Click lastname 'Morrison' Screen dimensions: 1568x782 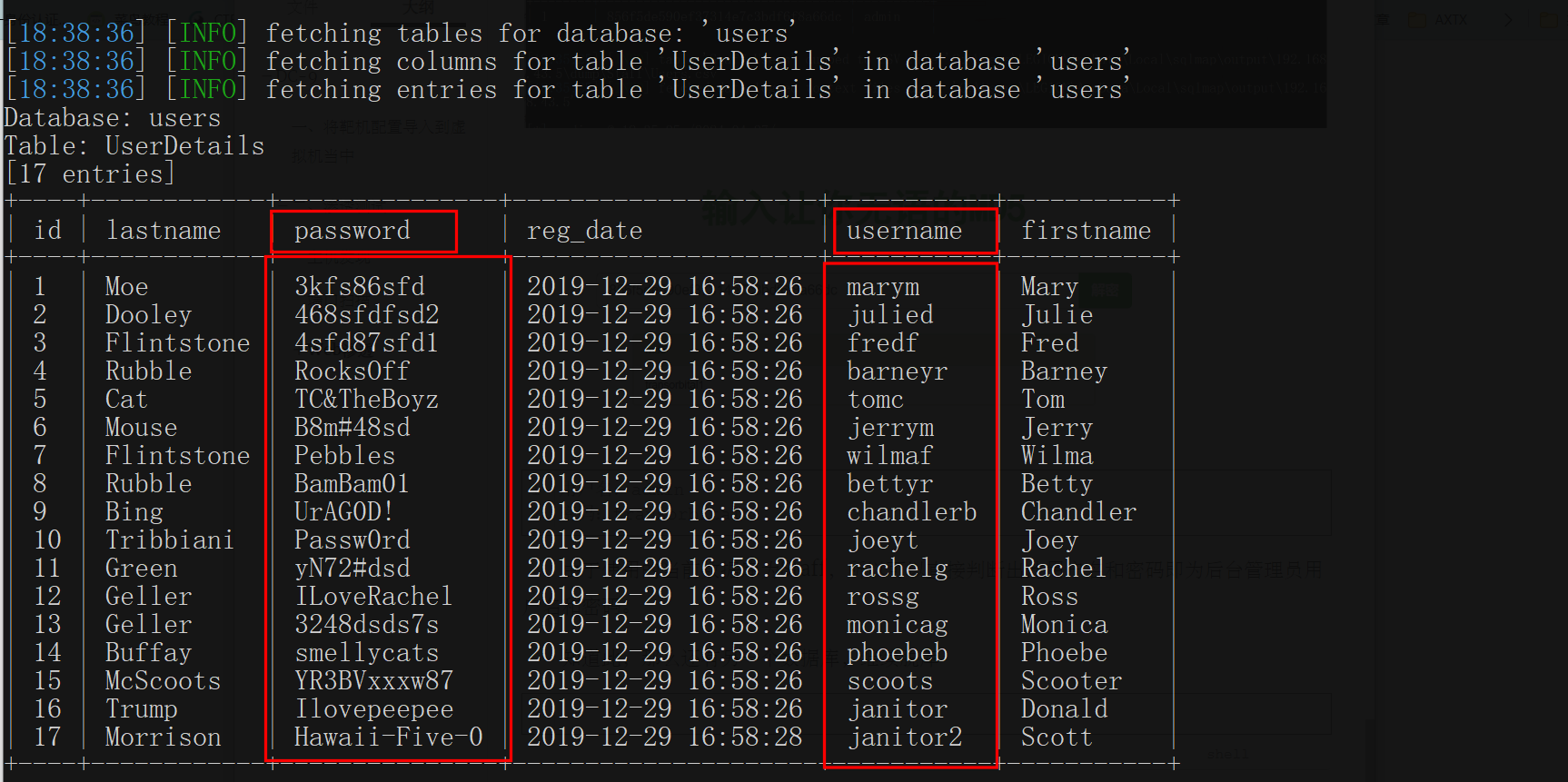[x=164, y=737]
